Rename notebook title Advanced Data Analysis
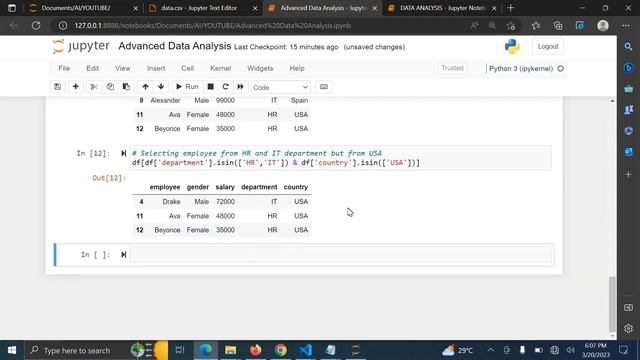640x360 pixels. pyautogui.click(x=175, y=46)
